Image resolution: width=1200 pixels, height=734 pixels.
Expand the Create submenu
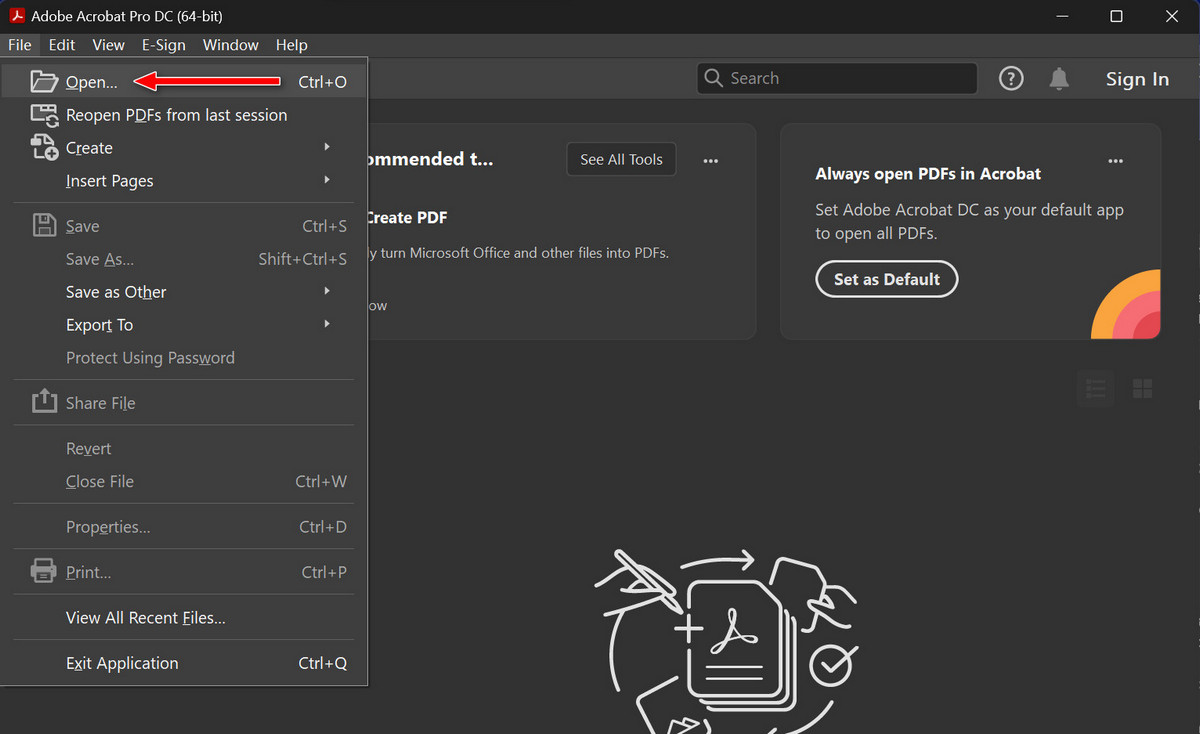pyautogui.click(x=326, y=147)
